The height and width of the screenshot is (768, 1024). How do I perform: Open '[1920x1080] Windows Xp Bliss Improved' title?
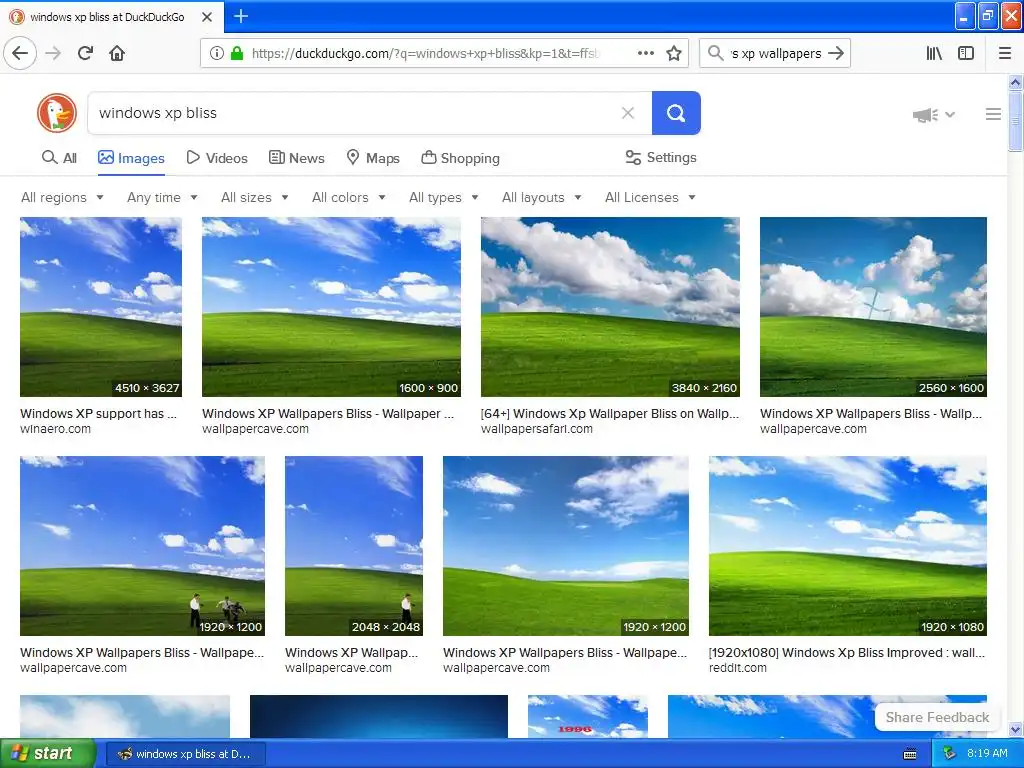(847, 652)
